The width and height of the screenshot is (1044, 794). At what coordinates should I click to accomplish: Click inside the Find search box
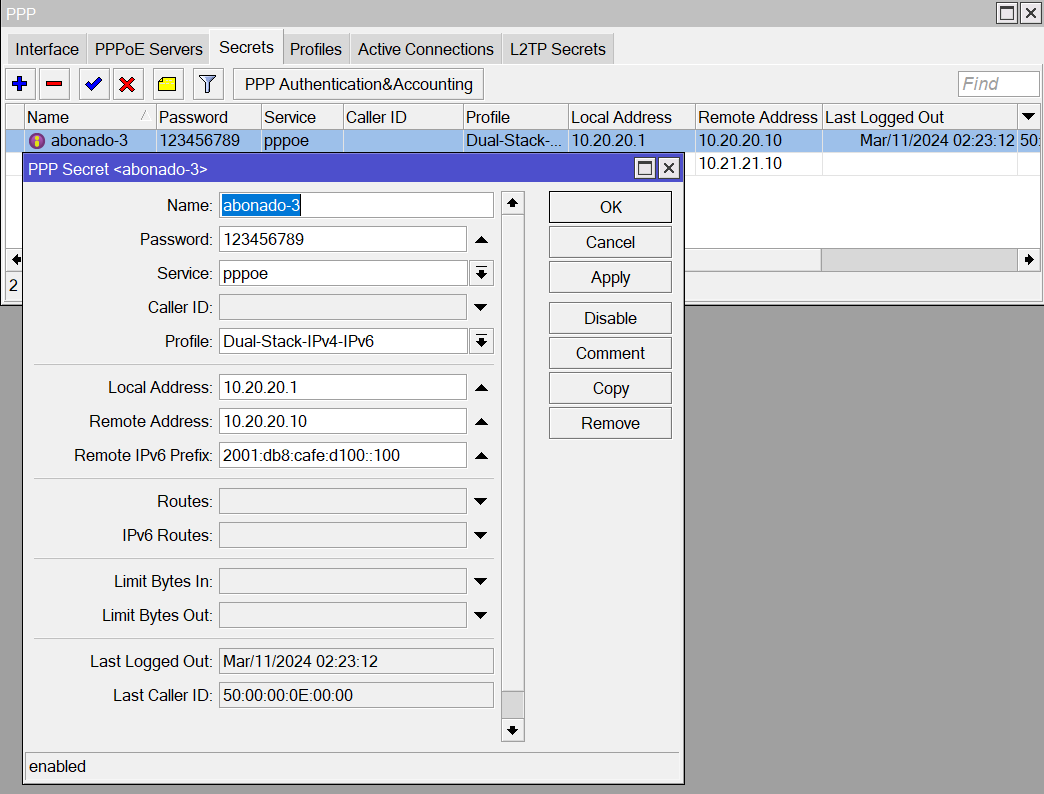point(998,84)
